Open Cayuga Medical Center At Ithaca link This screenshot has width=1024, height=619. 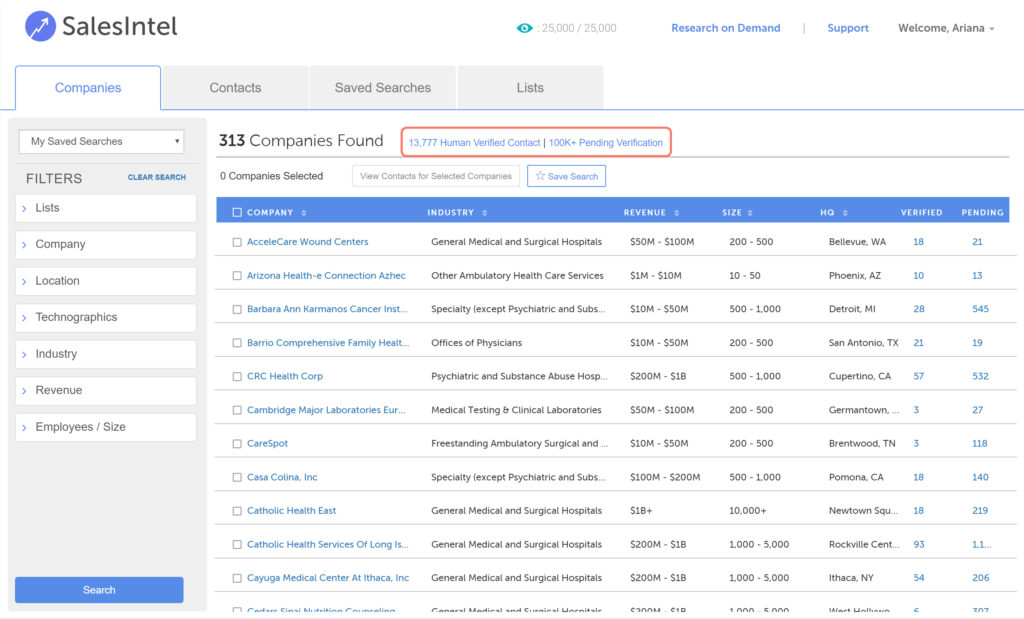328,578
